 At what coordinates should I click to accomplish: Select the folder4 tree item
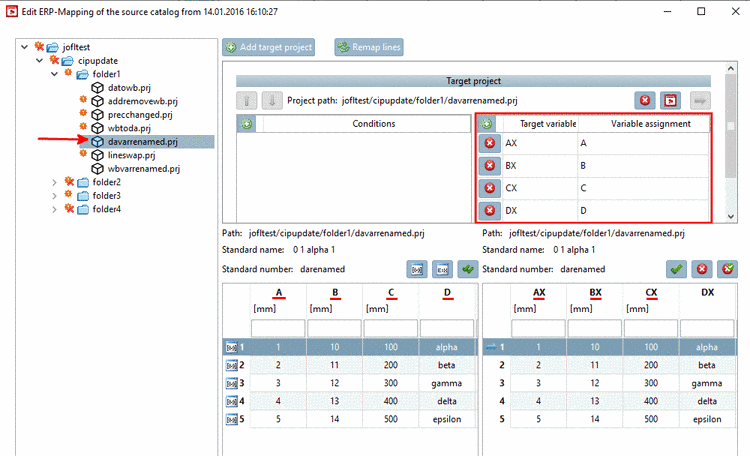107,209
